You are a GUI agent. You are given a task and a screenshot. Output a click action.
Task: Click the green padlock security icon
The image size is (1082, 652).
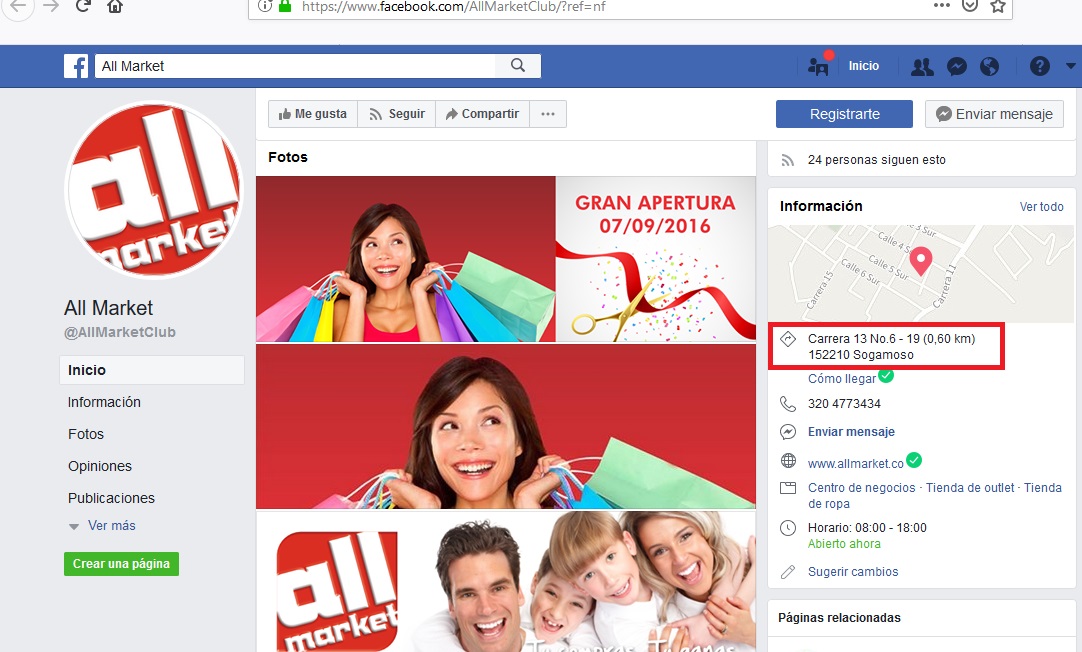[285, 6]
